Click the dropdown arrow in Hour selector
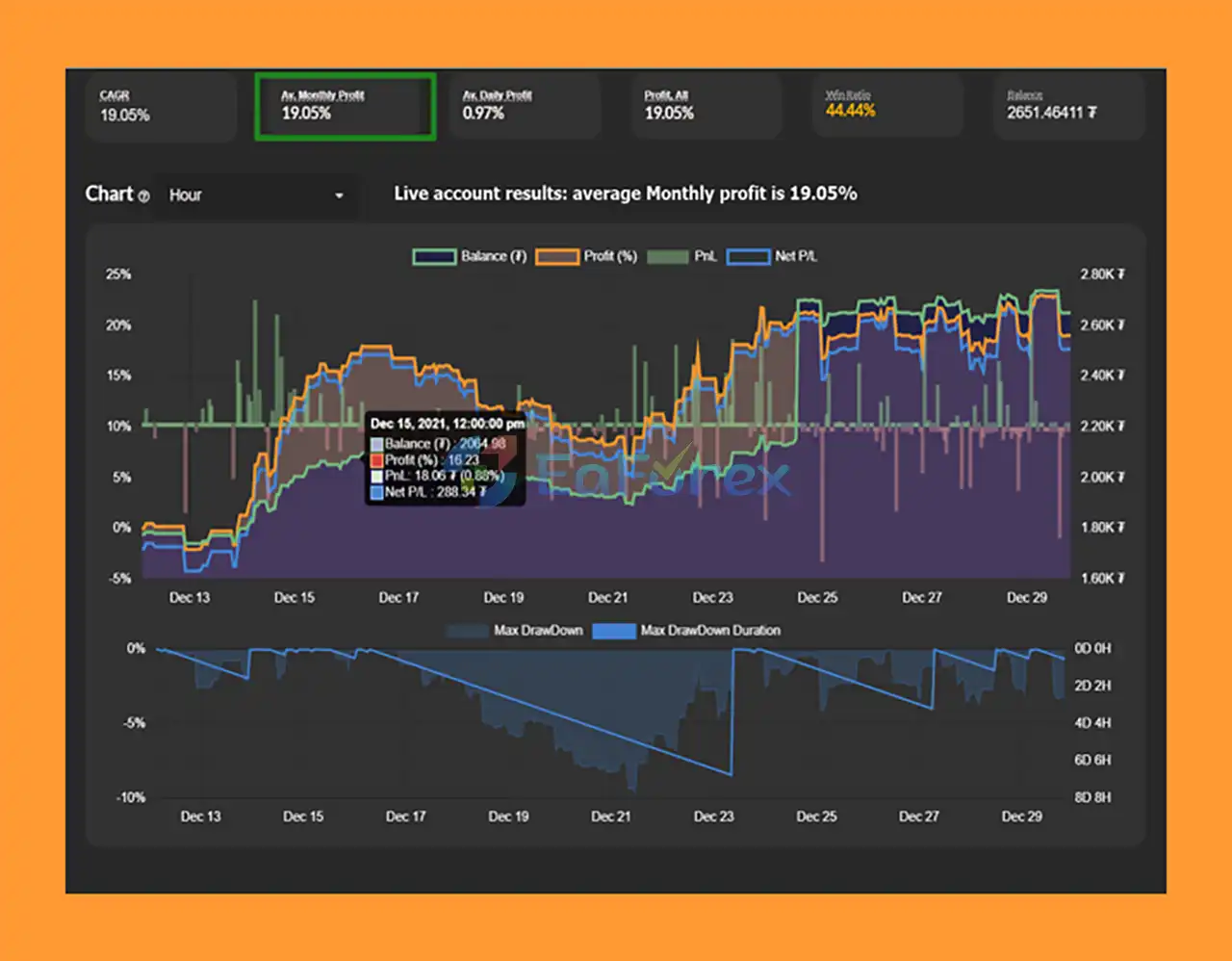 (339, 195)
